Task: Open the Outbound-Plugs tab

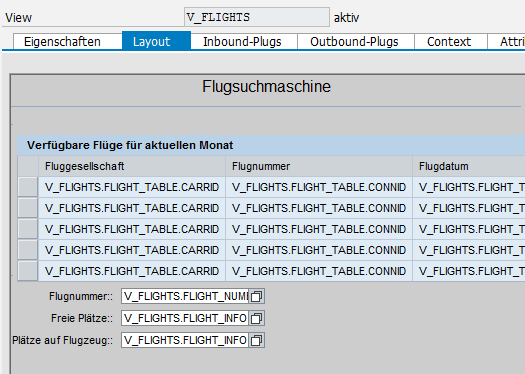Action: (354, 42)
